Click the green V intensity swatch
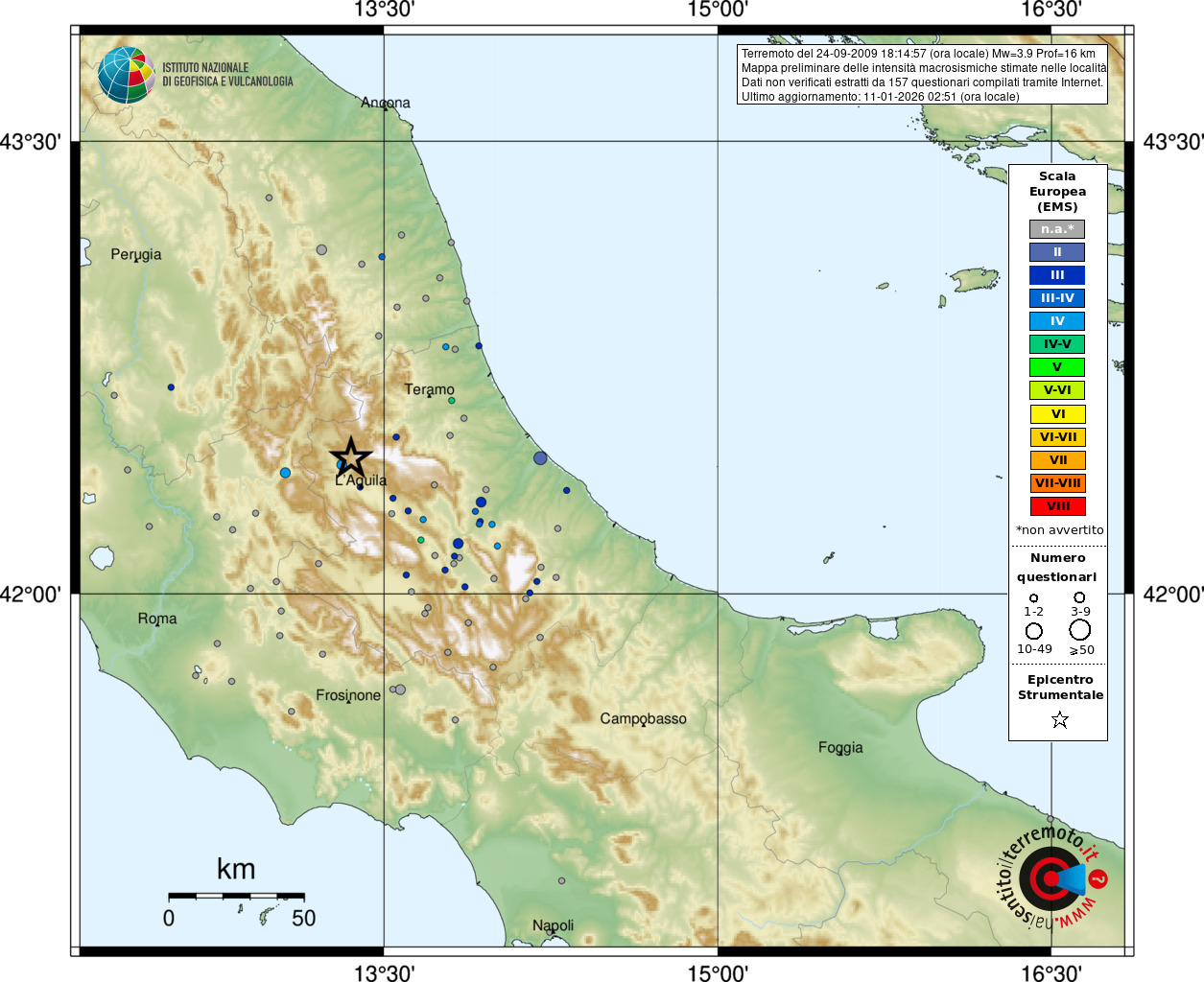This screenshot has height=982, width=1204. click(1057, 367)
